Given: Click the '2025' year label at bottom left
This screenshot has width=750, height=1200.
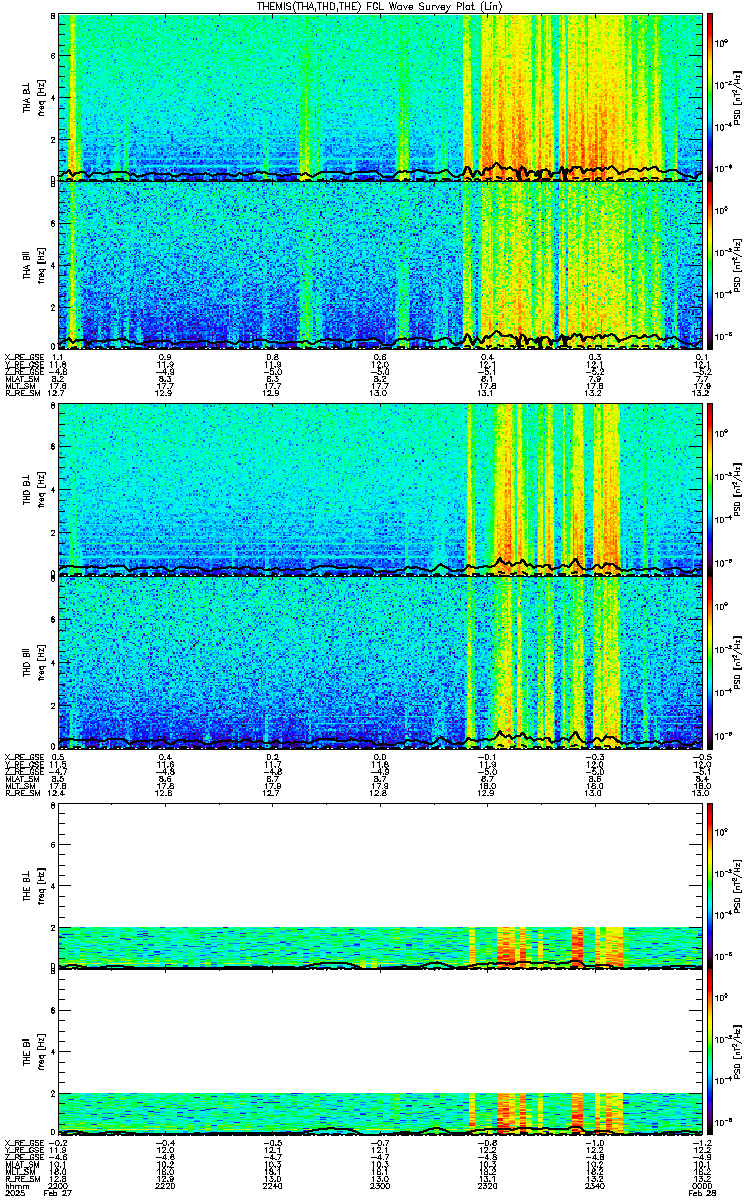Looking at the screenshot, I should tap(14, 1195).
